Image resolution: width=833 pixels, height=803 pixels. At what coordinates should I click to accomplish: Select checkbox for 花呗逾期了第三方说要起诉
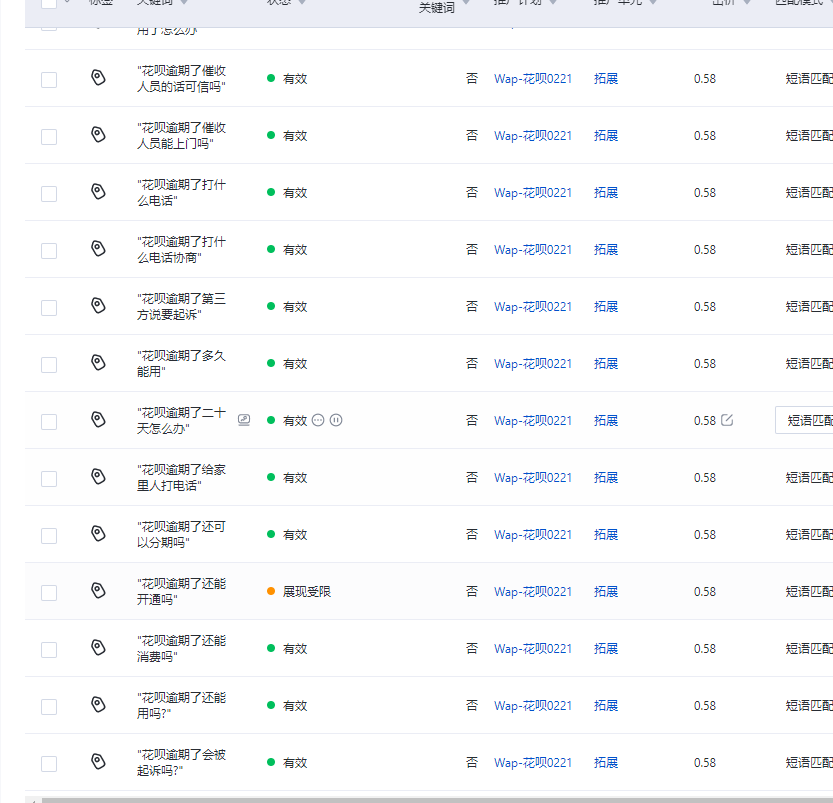click(x=49, y=307)
